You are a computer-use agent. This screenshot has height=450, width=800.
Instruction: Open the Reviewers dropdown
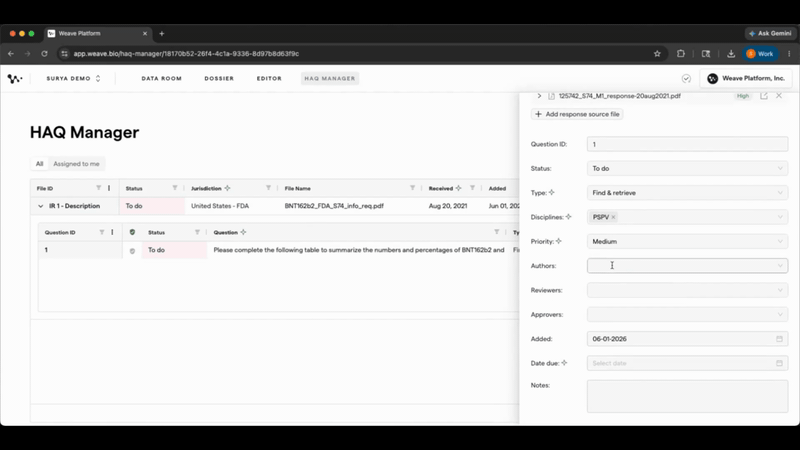click(687, 290)
